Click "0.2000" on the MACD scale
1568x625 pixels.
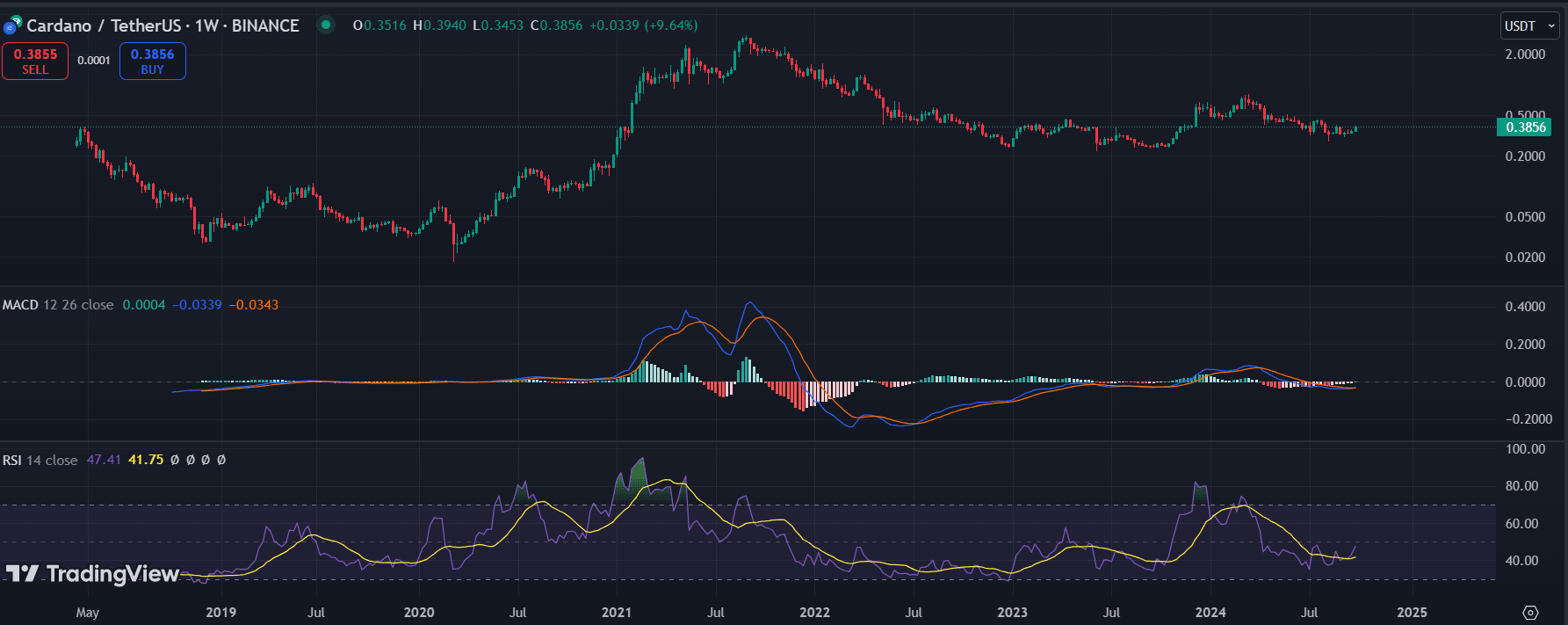click(x=1525, y=345)
